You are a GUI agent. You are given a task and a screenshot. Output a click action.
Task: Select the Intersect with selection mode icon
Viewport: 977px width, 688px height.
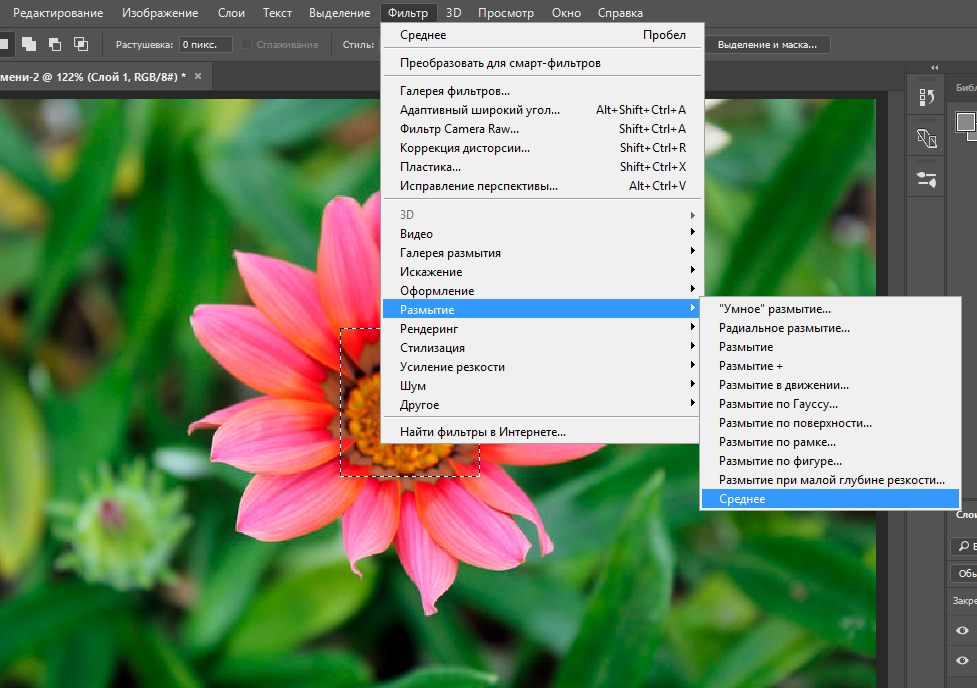[x=81, y=44]
